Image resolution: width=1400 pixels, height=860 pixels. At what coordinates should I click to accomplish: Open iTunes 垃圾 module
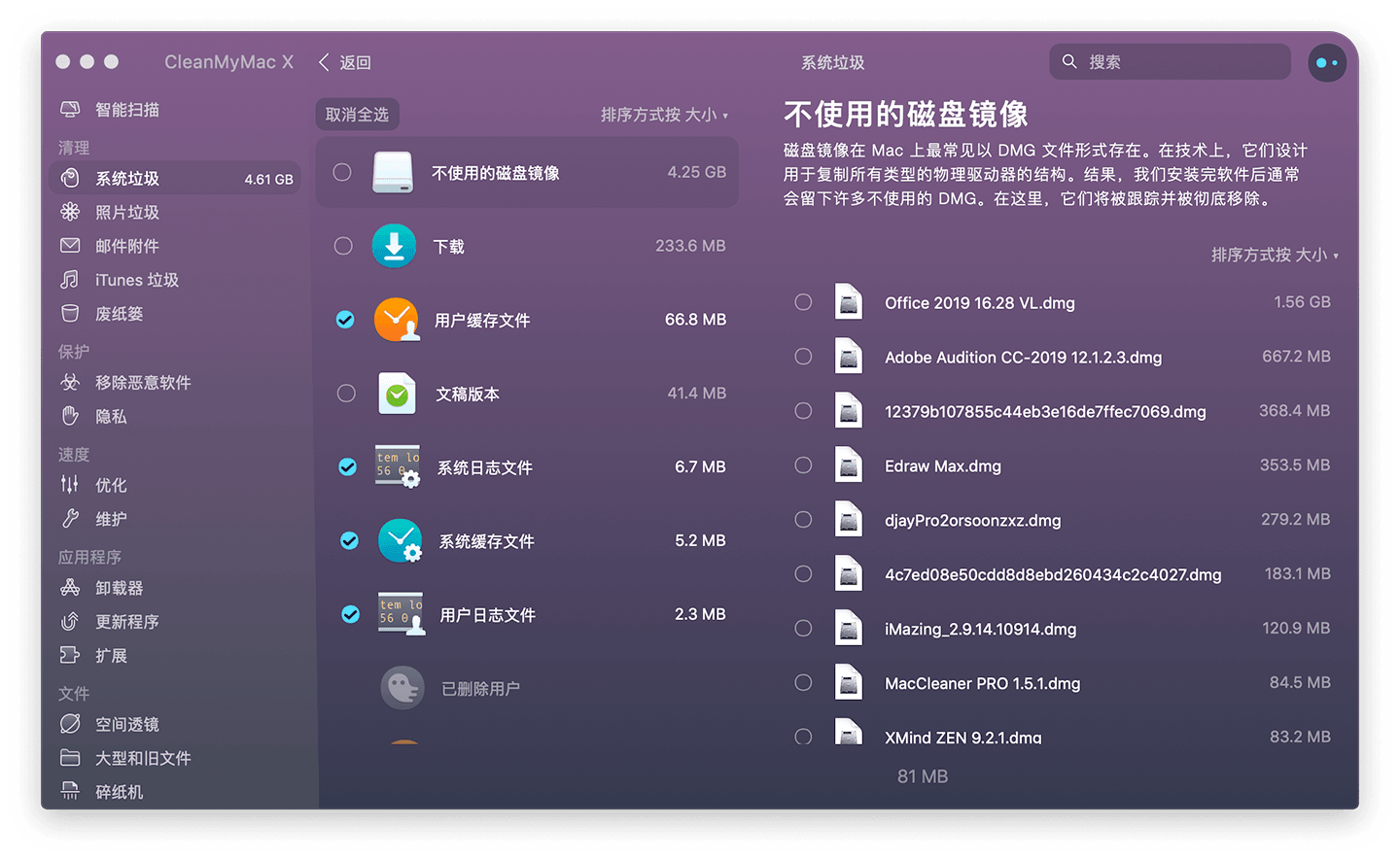pos(136,280)
